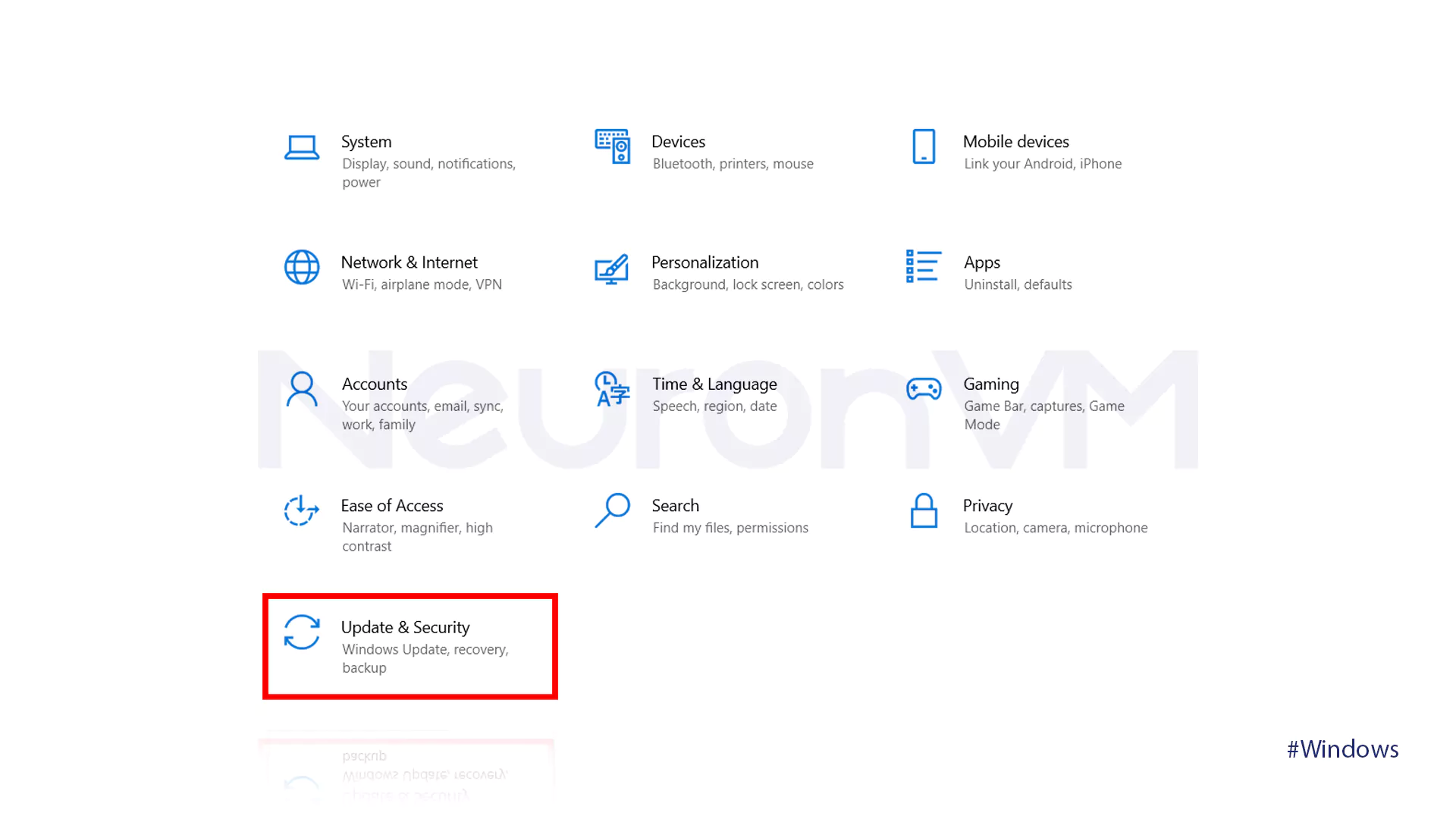Image resolution: width=1456 pixels, height=819 pixels.
Task: Click 'Location, camera, microphone' text
Action: click(1056, 528)
